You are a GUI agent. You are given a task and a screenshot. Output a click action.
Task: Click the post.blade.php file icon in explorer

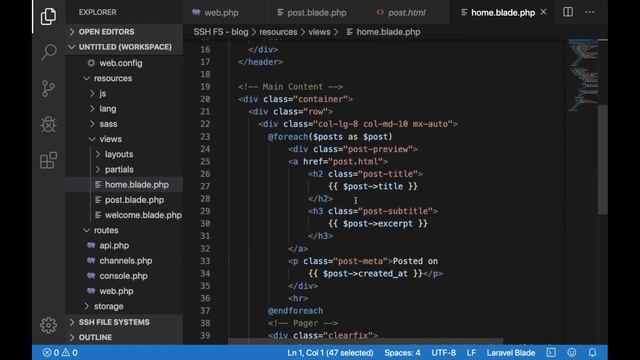98,200
